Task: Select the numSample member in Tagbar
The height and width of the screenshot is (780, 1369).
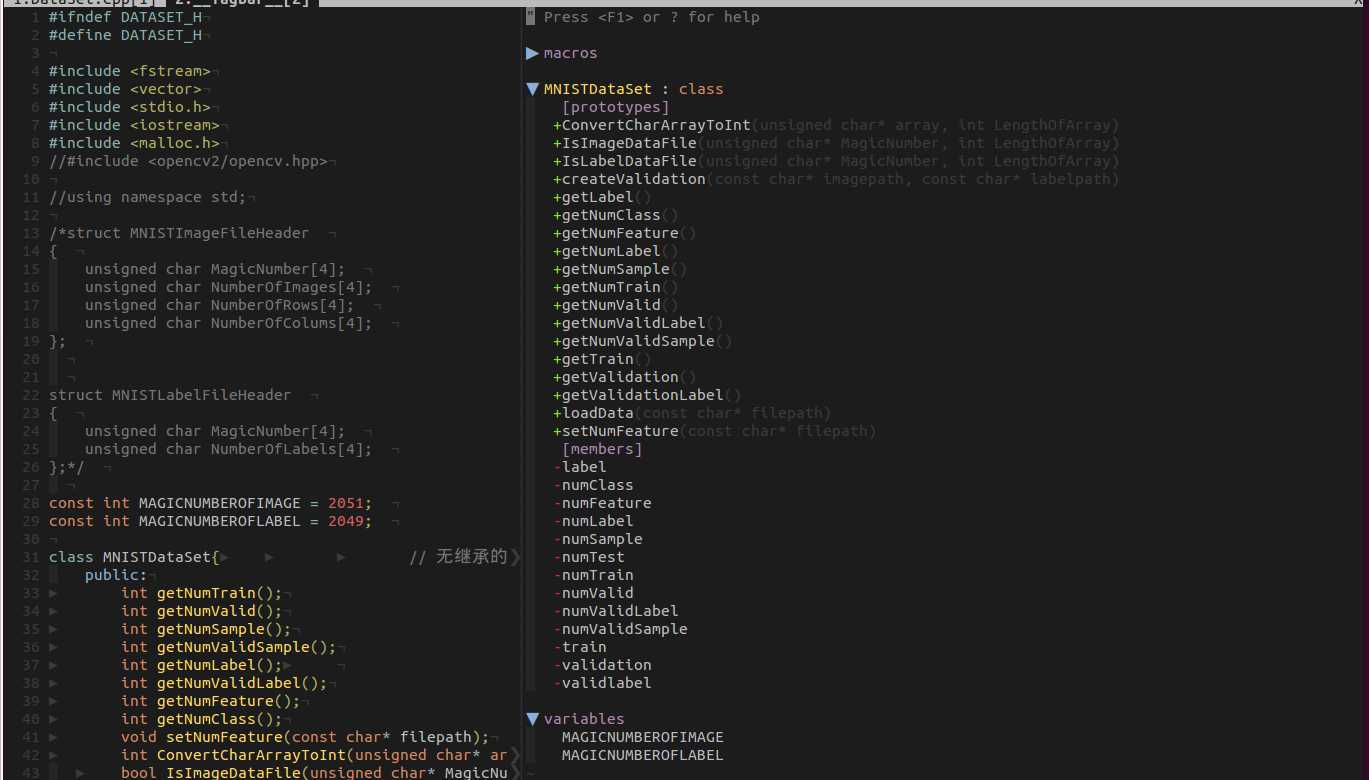Action: [x=602, y=539]
